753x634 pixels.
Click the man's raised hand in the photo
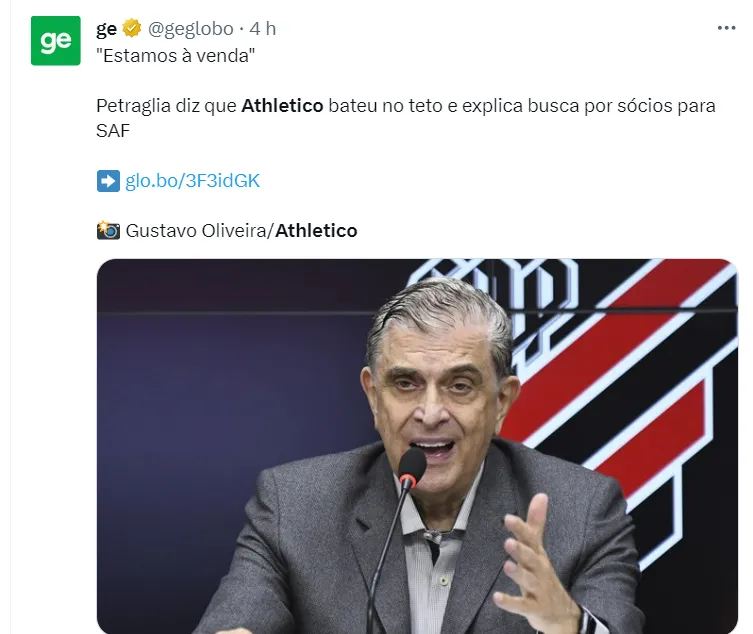click(535, 562)
